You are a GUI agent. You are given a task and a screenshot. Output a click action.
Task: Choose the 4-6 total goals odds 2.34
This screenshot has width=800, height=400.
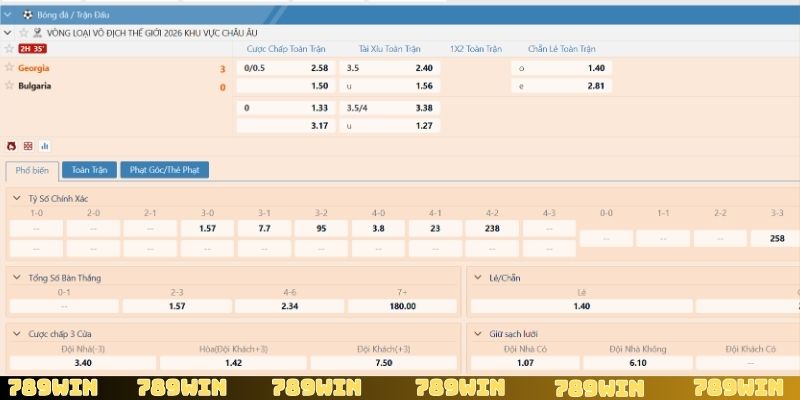click(290, 306)
